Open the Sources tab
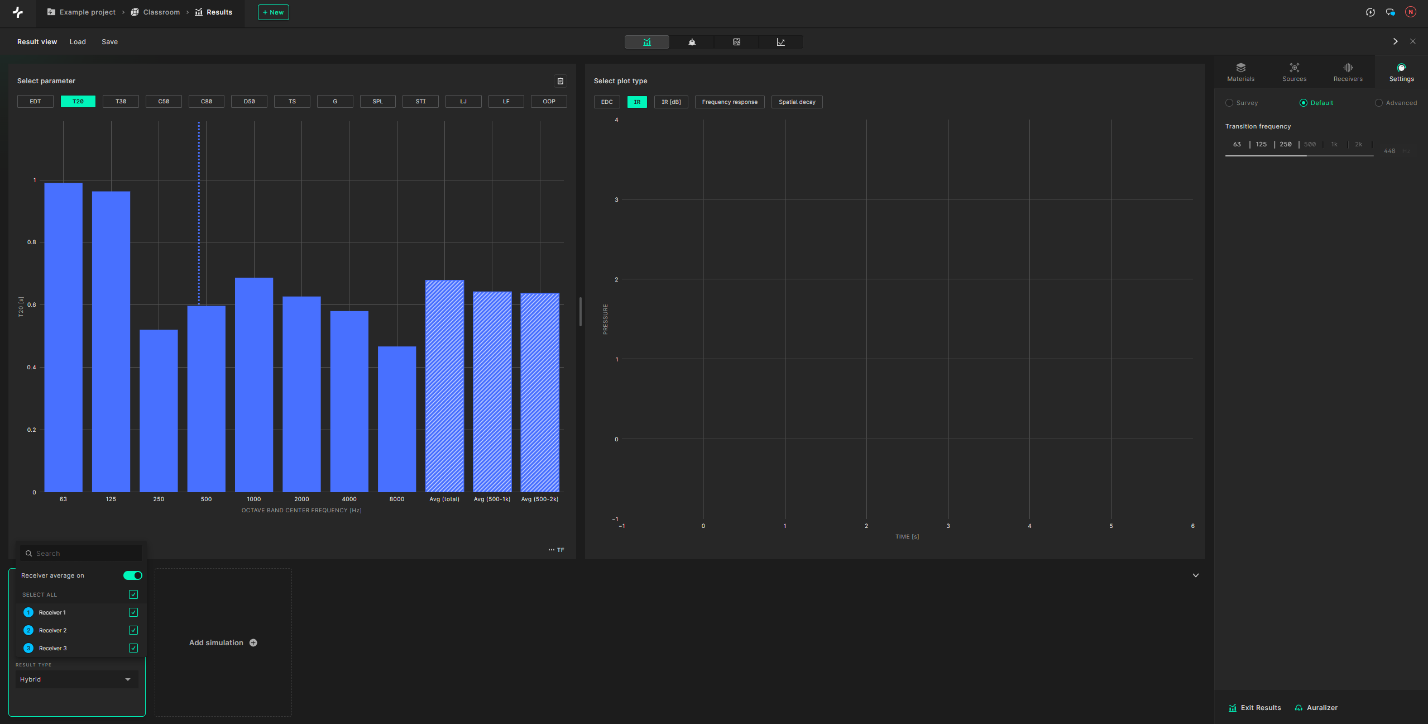Image resolution: width=1428 pixels, height=724 pixels. [1294, 72]
